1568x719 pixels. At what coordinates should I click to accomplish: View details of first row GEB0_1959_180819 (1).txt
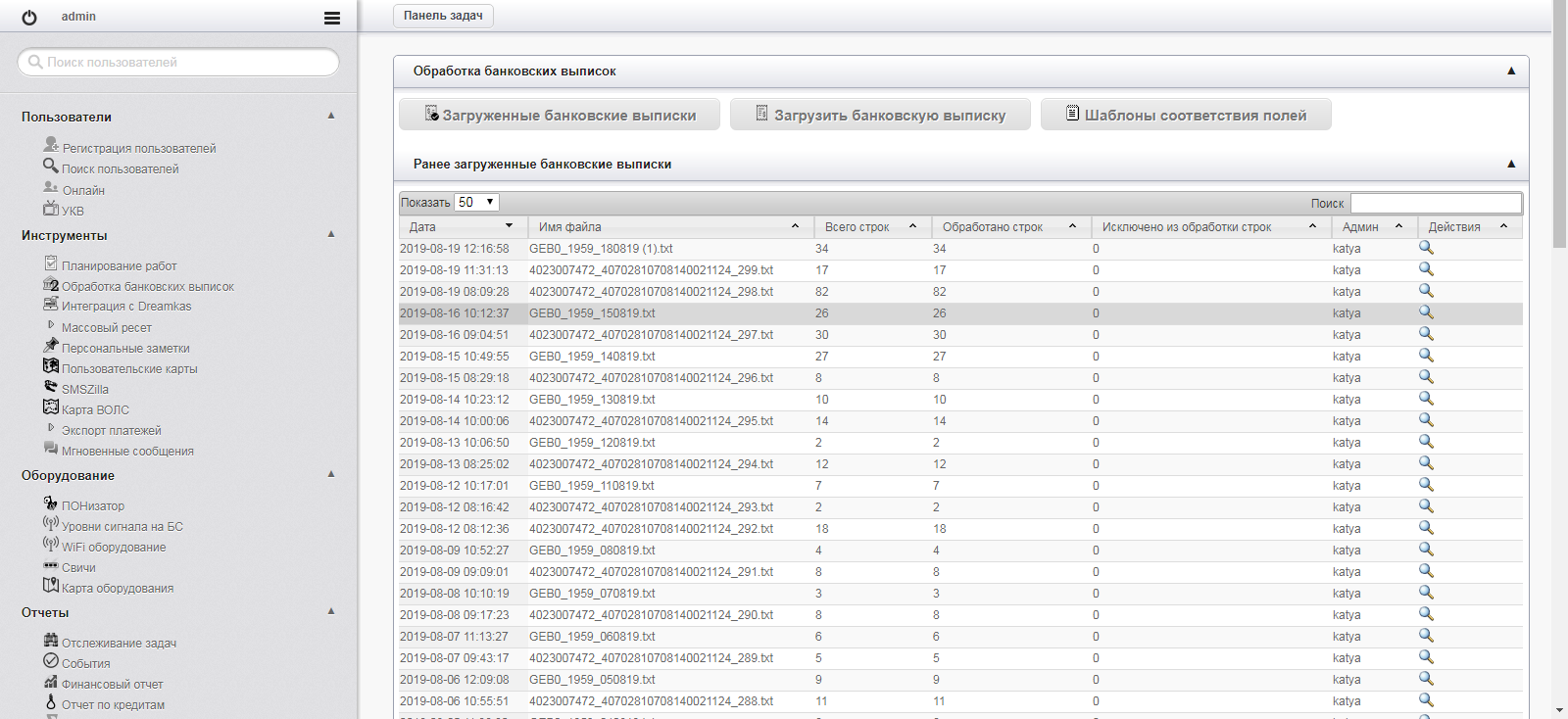point(1426,248)
